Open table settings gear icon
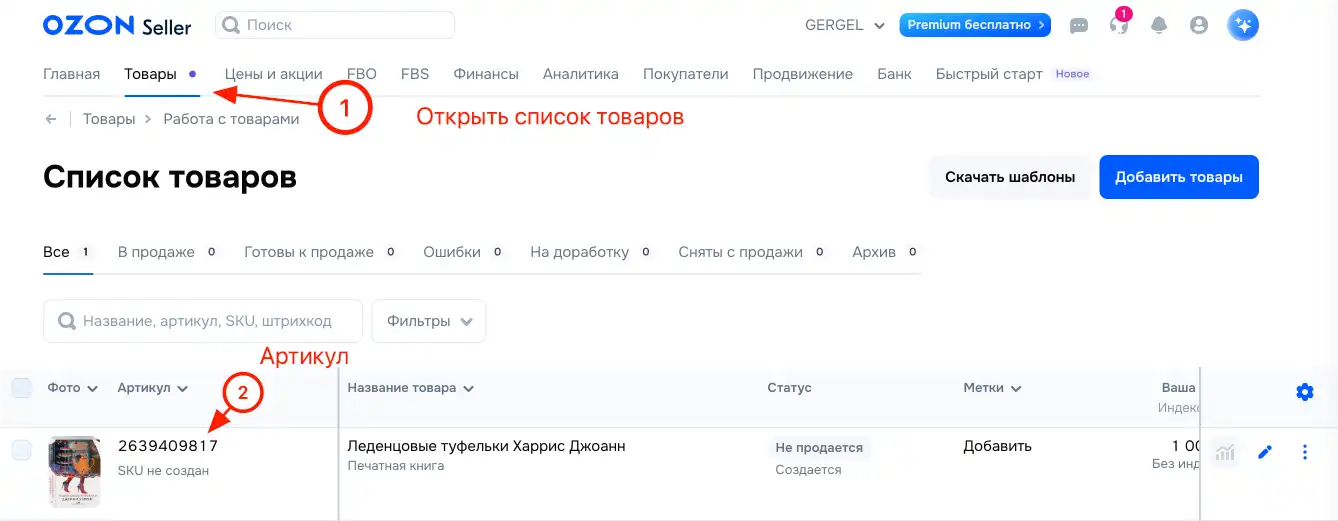Screen dimensions: 1338x521 pos(1304,392)
